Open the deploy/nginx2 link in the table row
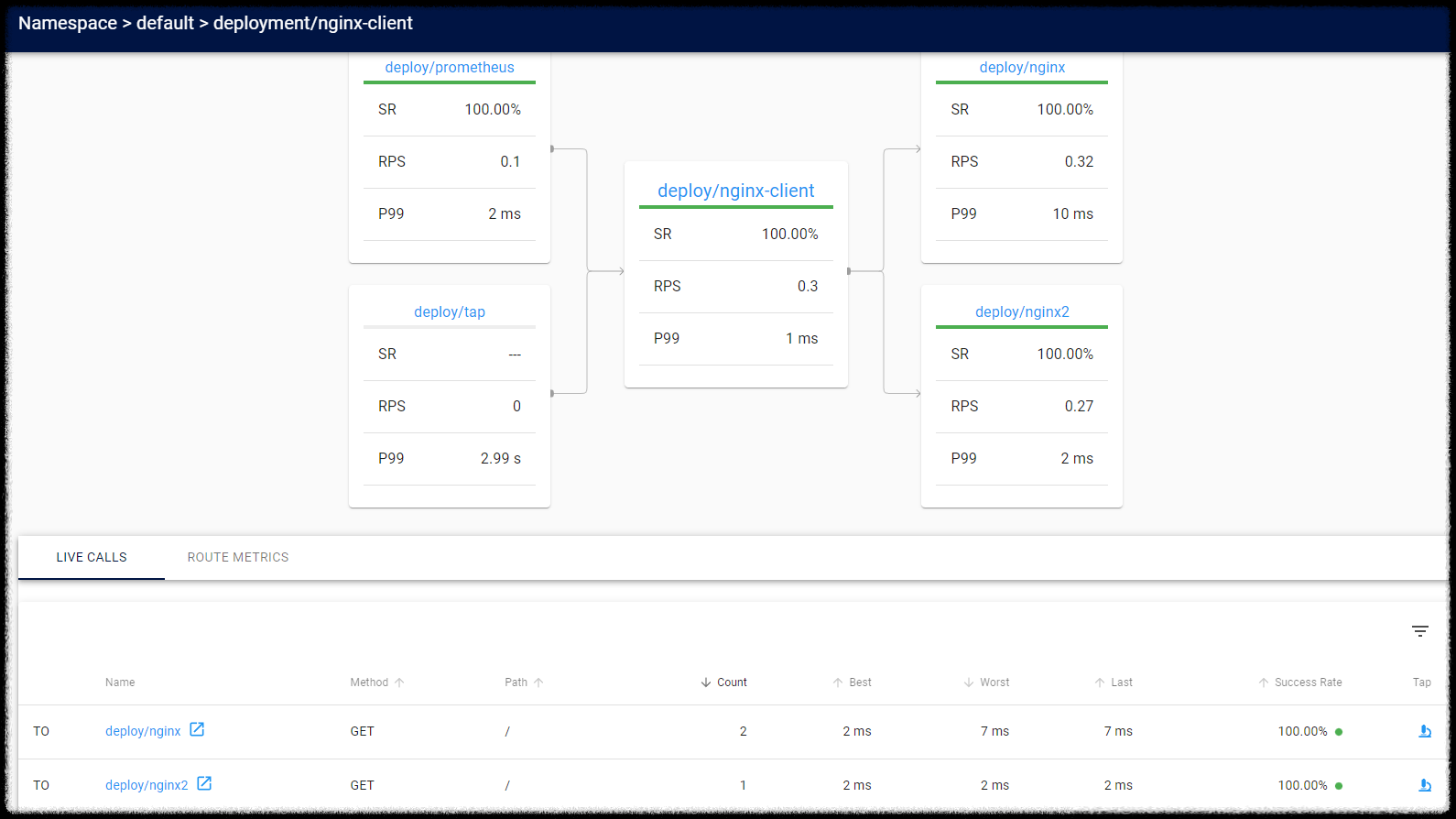 tap(147, 785)
